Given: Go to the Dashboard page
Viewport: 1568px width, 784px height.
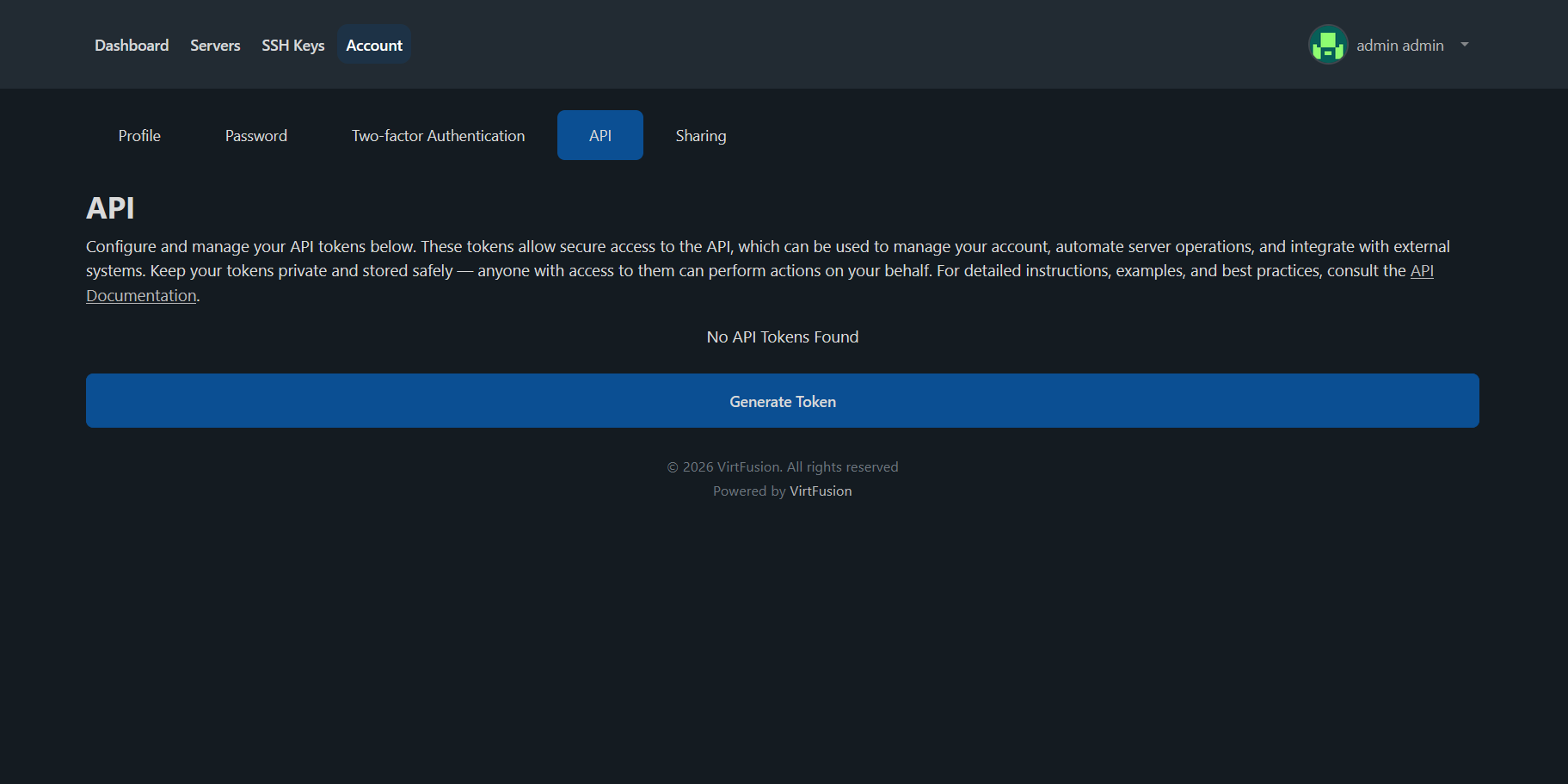Looking at the screenshot, I should tap(132, 46).
